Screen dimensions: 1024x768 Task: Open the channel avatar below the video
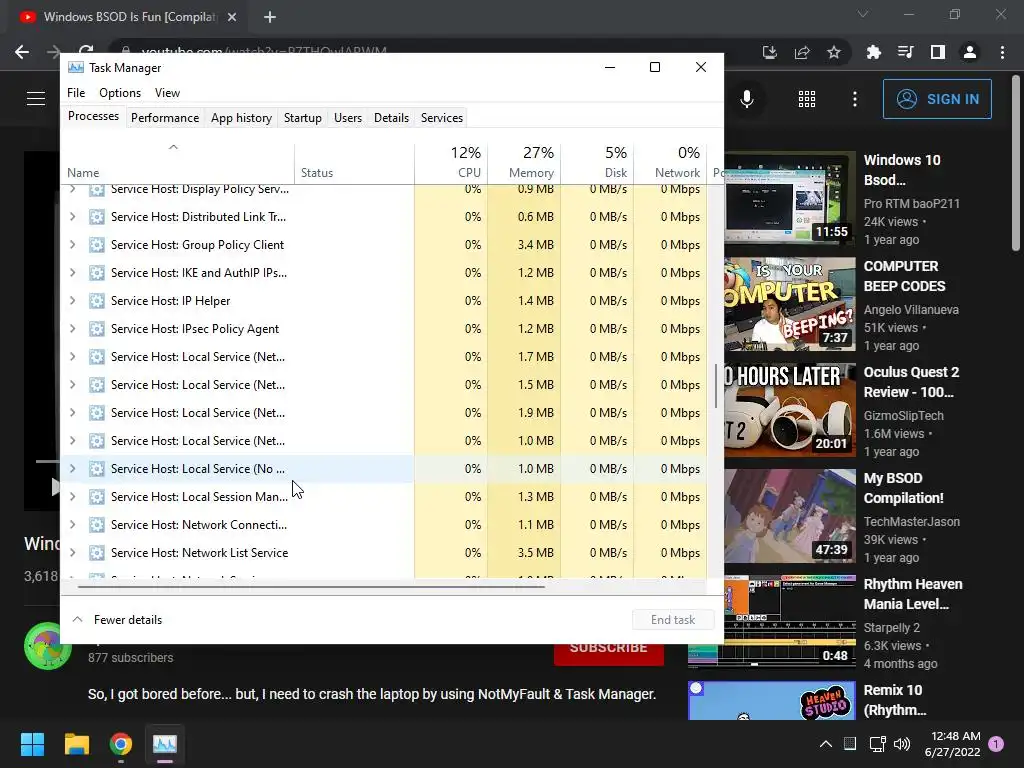pos(48,646)
